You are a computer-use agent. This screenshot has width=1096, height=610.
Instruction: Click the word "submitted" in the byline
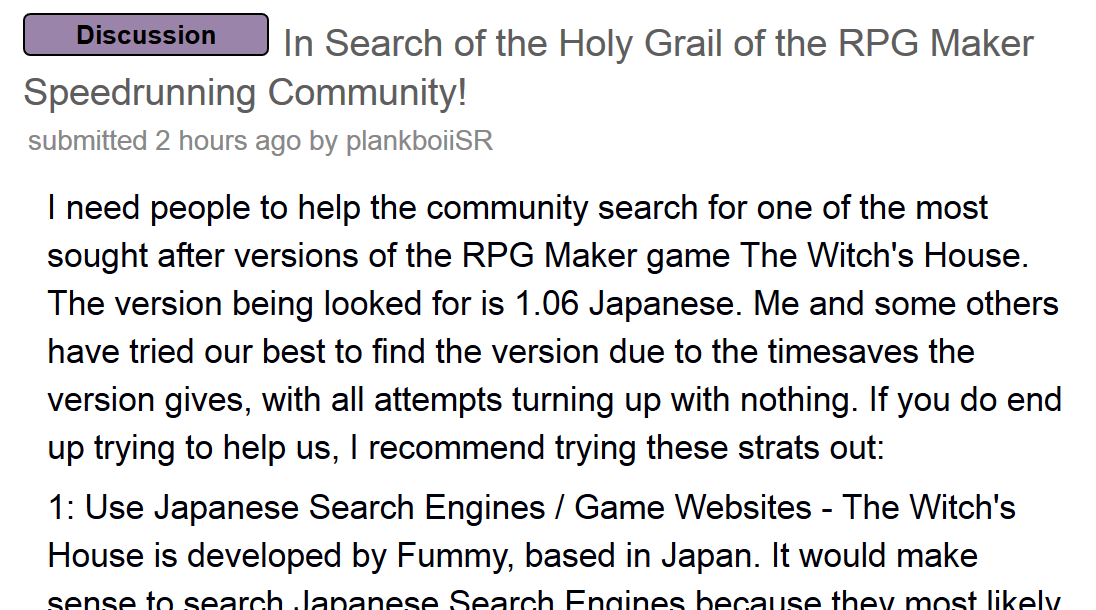(87, 141)
